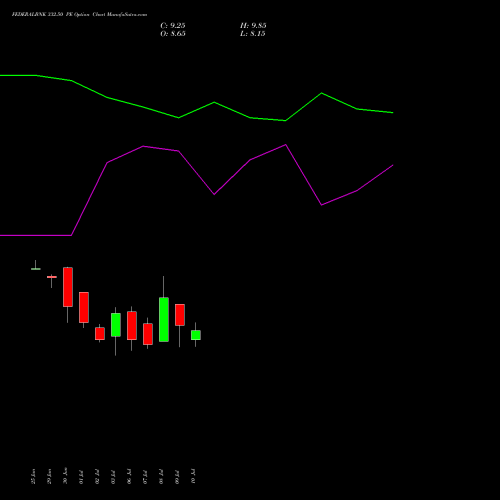Click the tall green candle above 08 Jul

[164, 319]
